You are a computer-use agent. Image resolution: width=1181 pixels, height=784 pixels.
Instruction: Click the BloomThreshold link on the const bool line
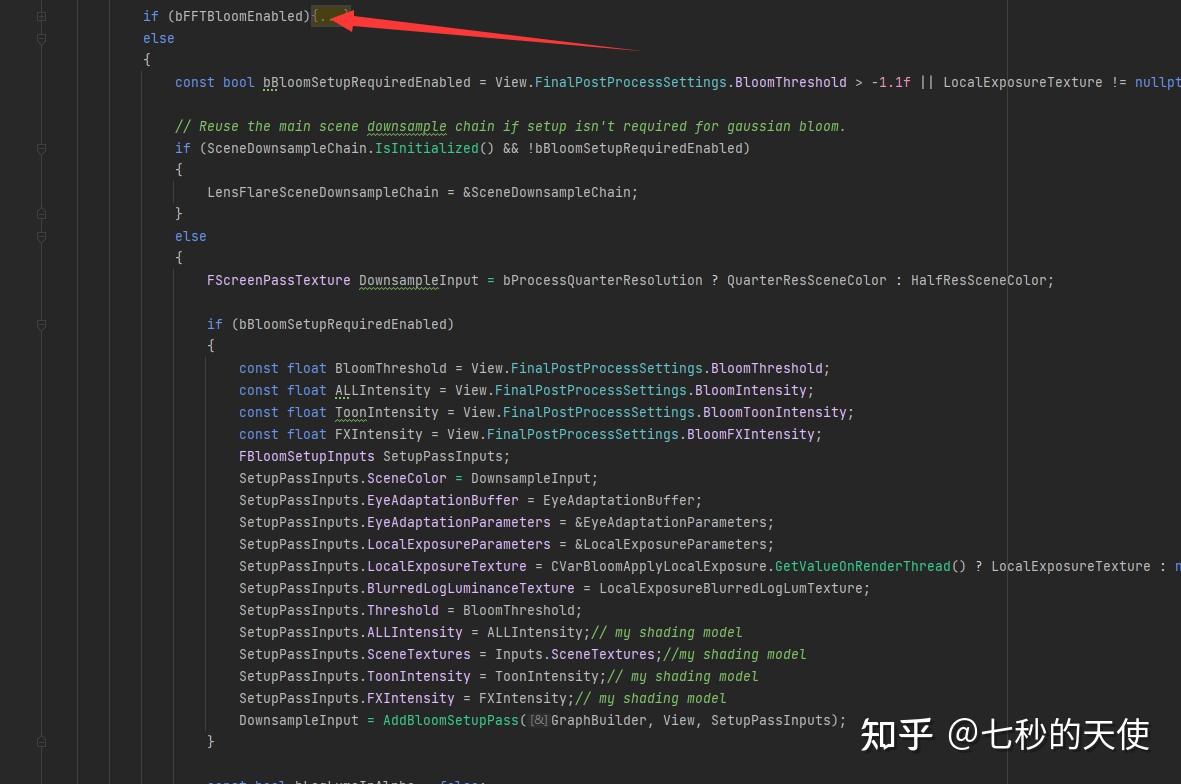(x=790, y=82)
